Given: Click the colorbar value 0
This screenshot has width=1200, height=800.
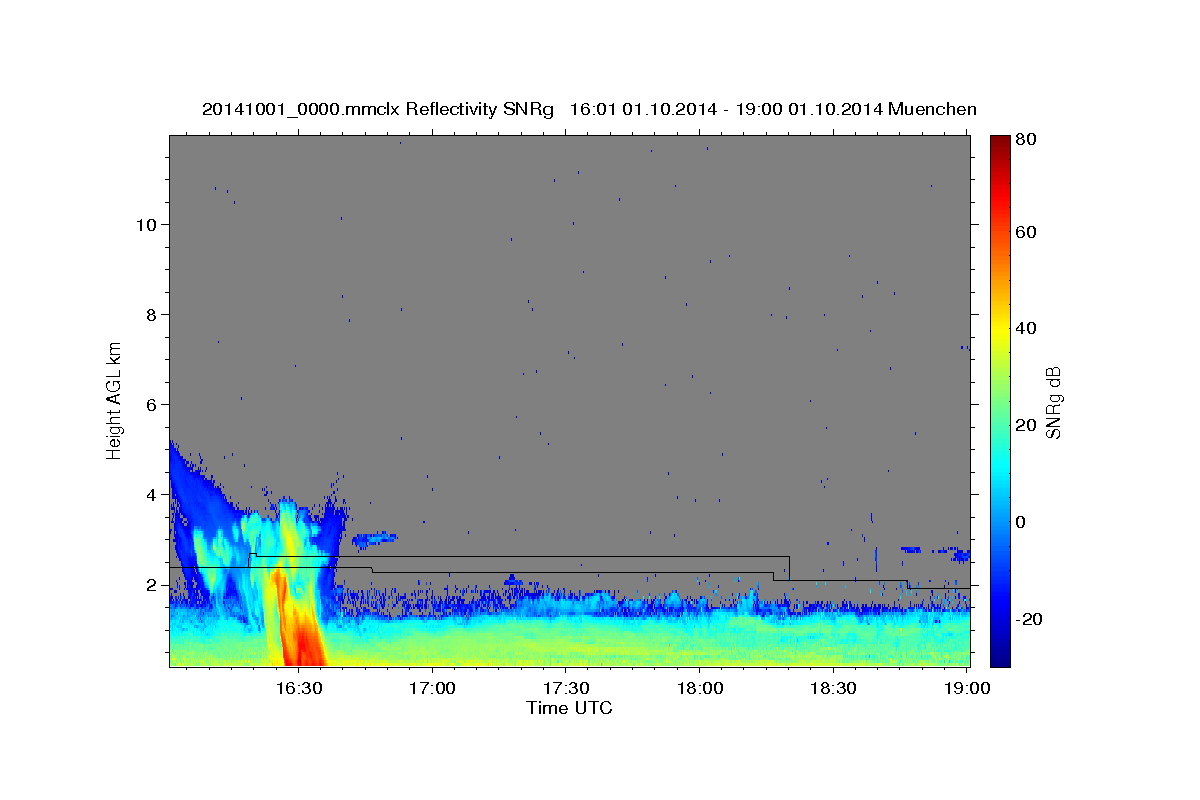Looking at the screenshot, I should (x=1022, y=522).
